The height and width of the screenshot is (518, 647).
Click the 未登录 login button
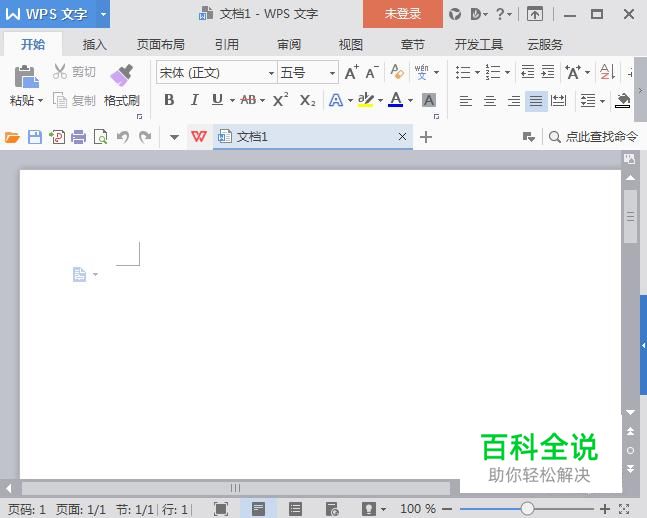pyautogui.click(x=403, y=14)
